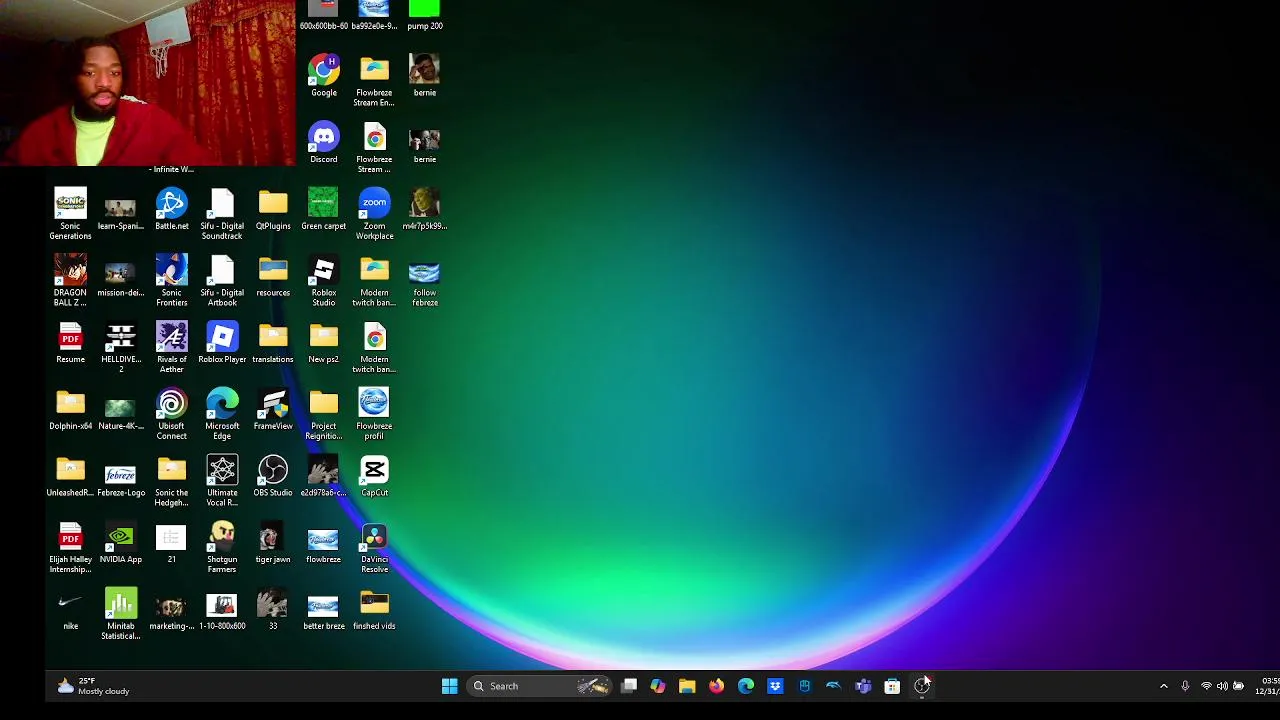Select the tiger jawn image file
The width and height of the screenshot is (1280, 720).
click(x=273, y=543)
